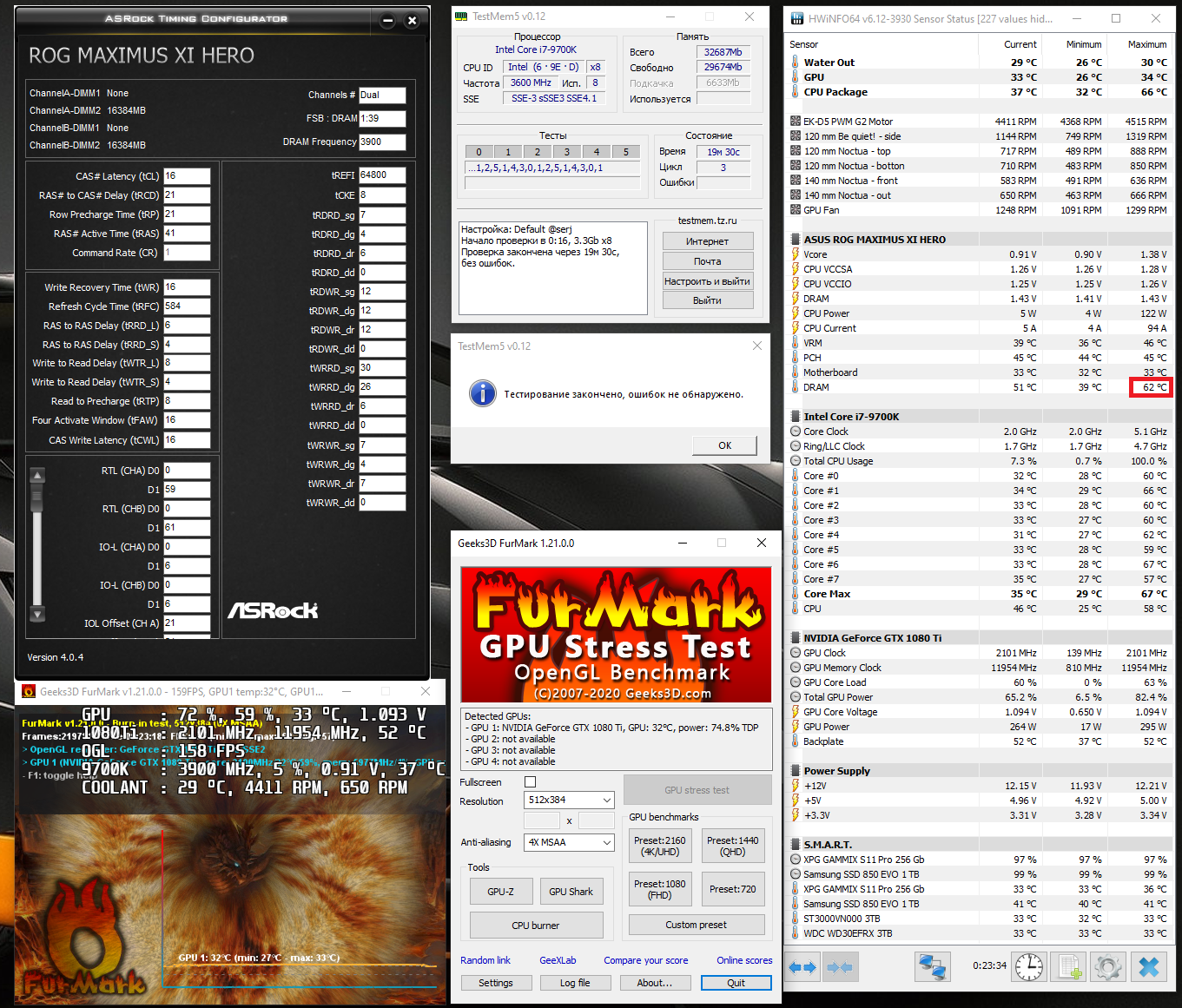This screenshot has width=1182, height=1008.
Task: Click icon beside Power Supply sensor header
Action: 796,771
